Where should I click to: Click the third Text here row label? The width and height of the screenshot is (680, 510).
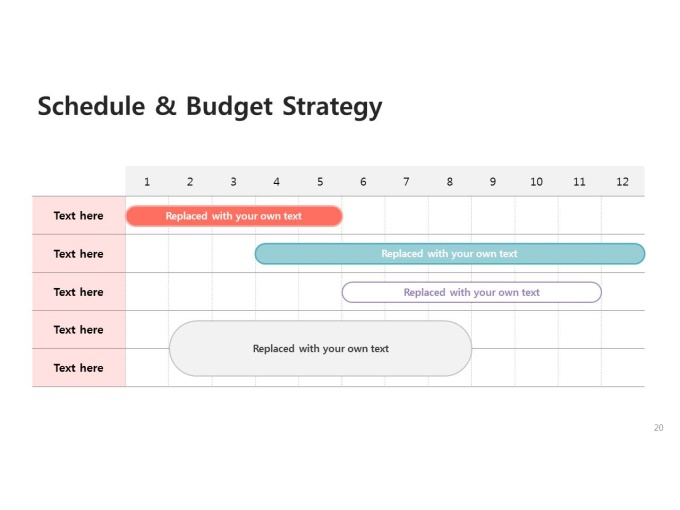(x=78, y=292)
